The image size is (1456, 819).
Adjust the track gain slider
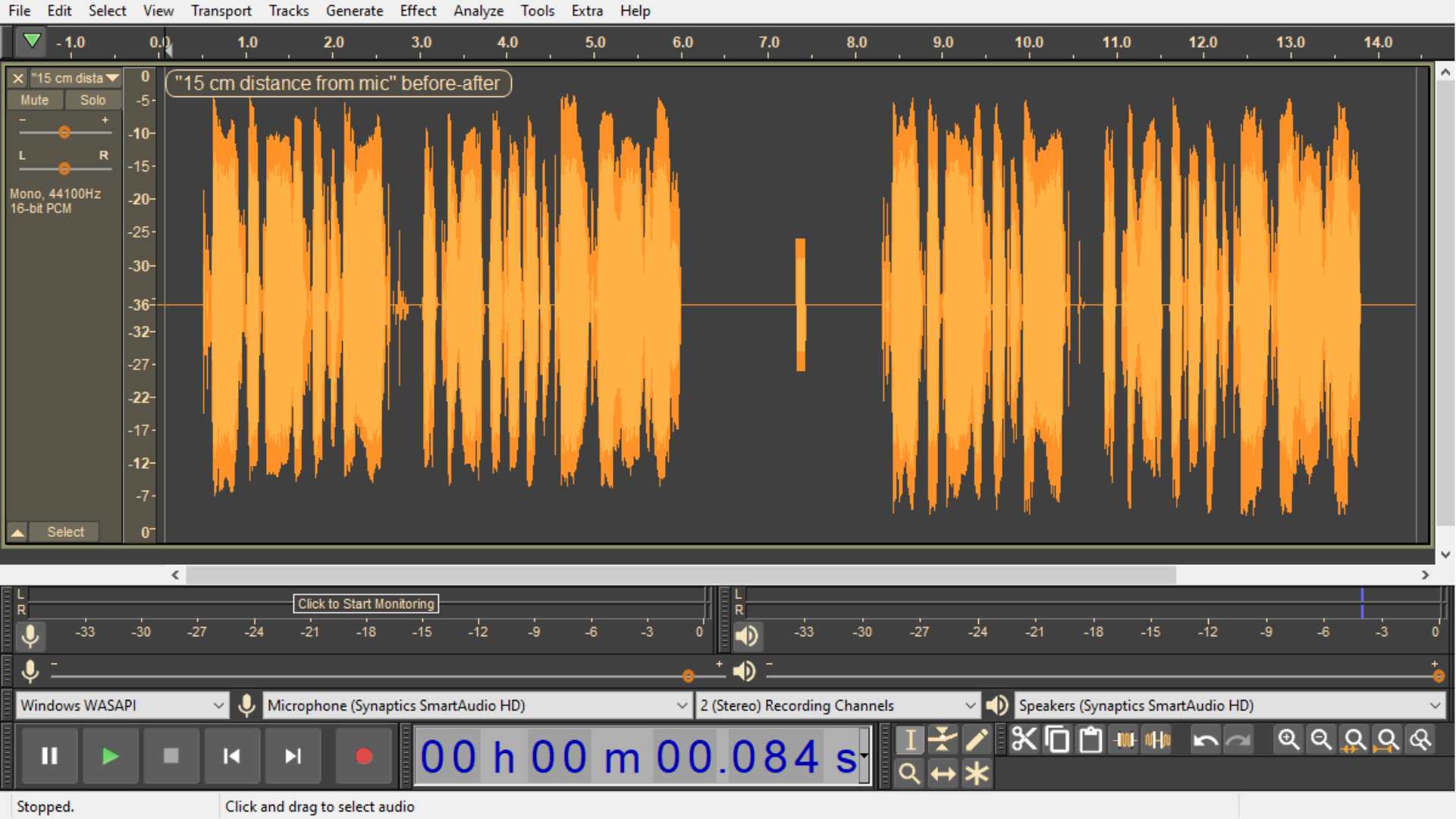(64, 132)
